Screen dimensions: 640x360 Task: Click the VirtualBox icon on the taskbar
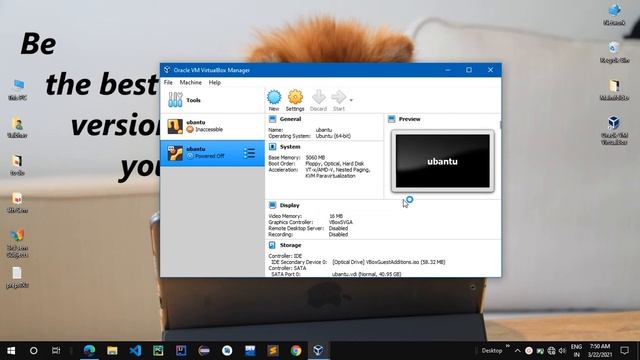[318, 351]
